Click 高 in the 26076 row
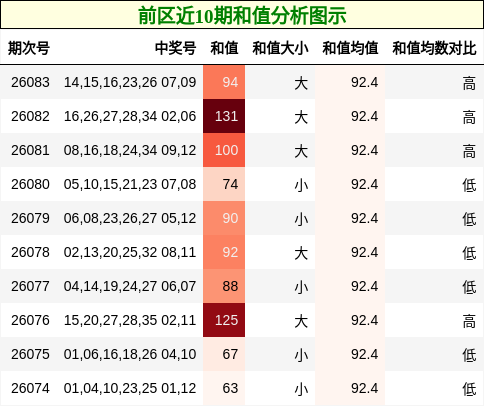The image size is (484, 406). click(469, 321)
